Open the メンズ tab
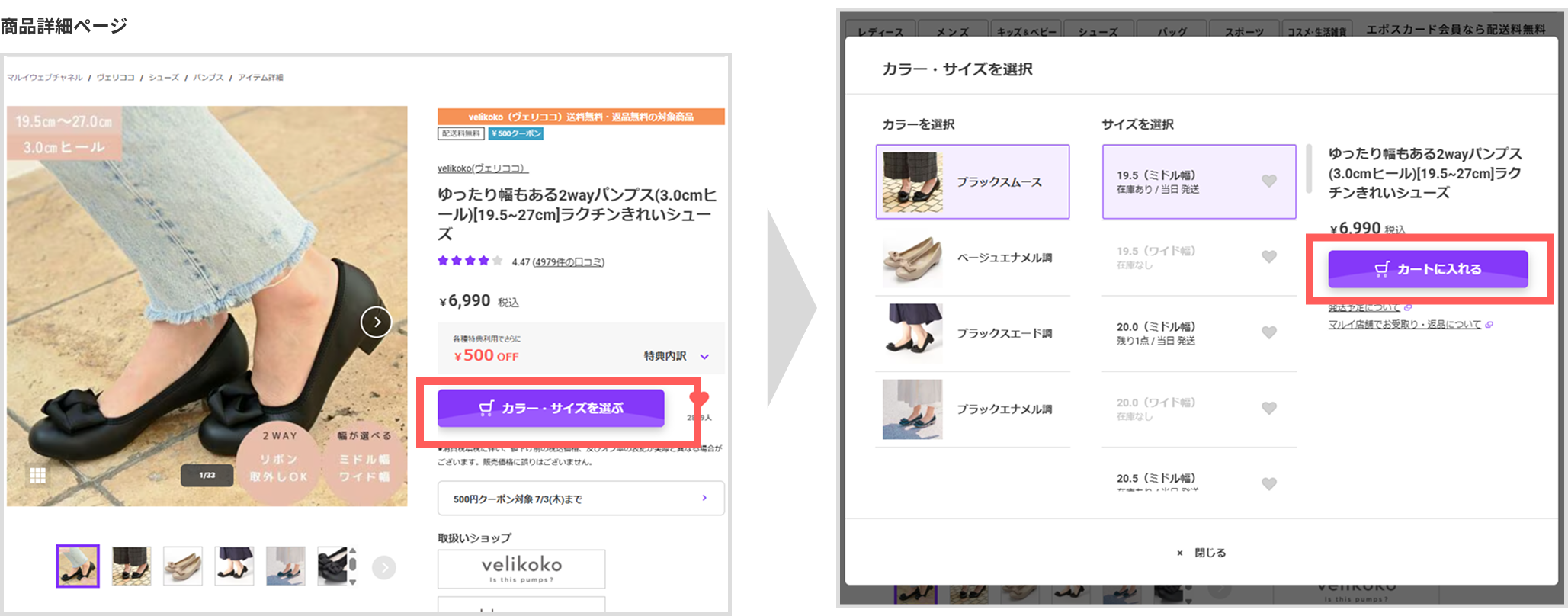This screenshot has width=1568, height=616. [952, 31]
